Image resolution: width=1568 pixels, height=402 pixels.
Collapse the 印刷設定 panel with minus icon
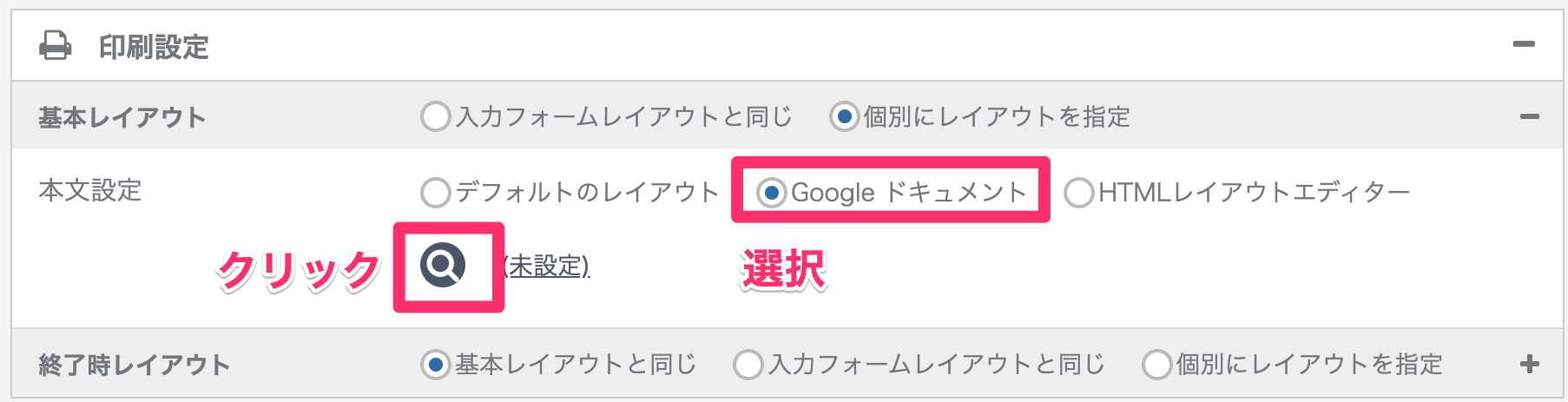[1524, 44]
